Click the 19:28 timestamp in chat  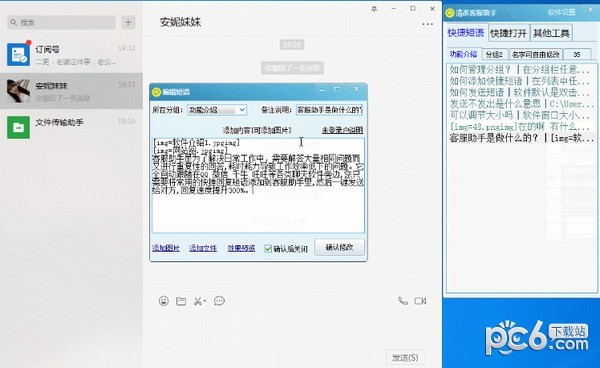(292, 45)
